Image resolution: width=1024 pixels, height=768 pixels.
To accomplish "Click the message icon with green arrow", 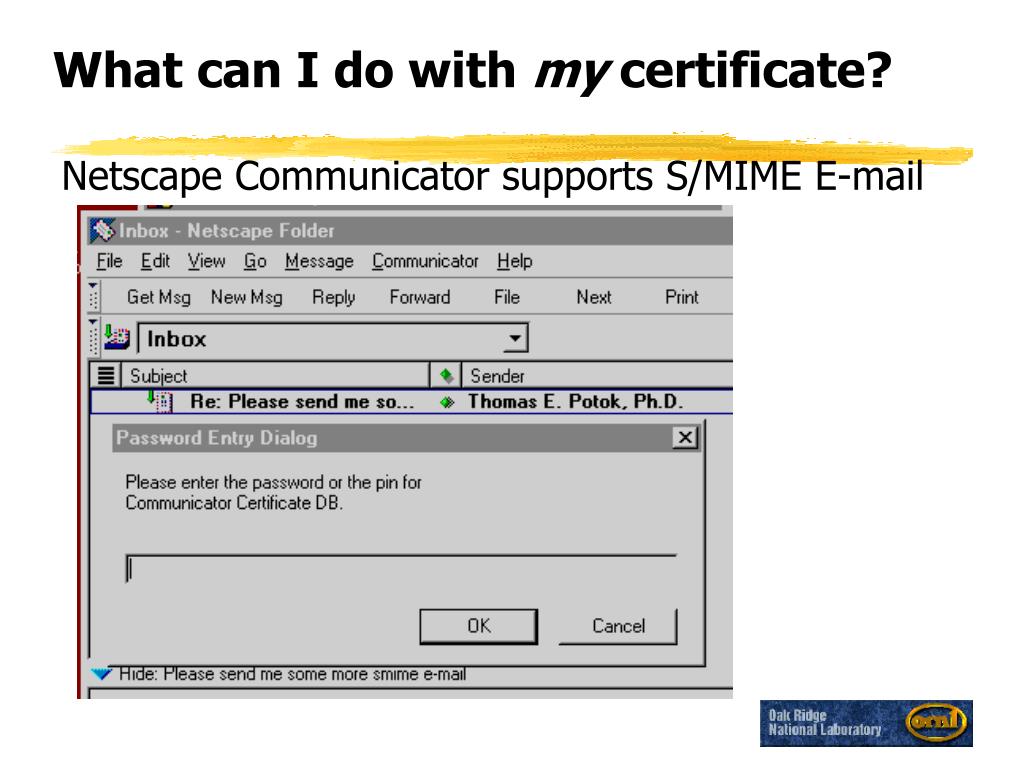I will click(x=160, y=400).
